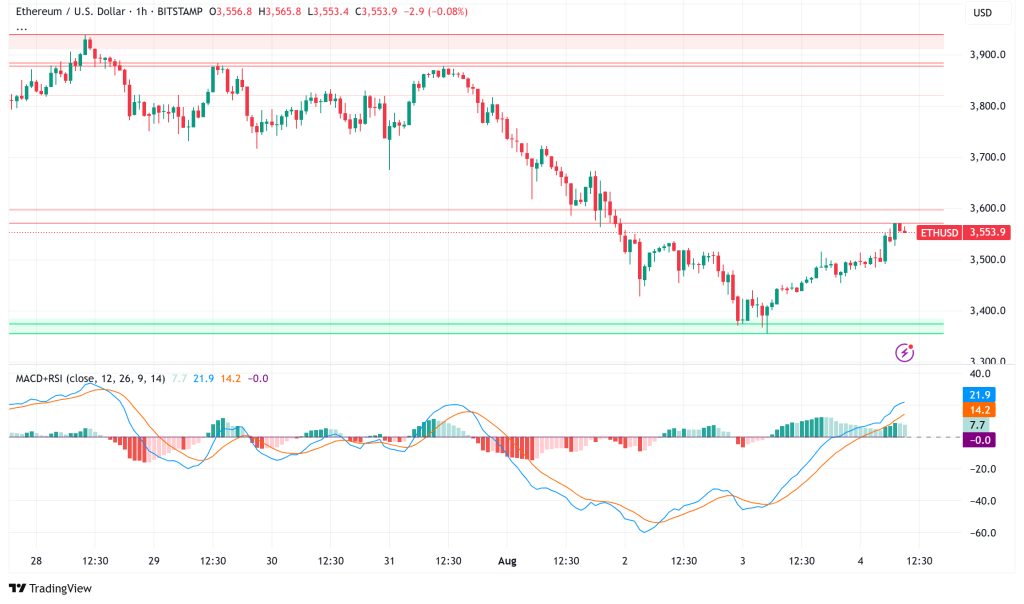Click the 3,800.0 price axis label
The width and height of the screenshot is (1024, 604).
click(987, 106)
